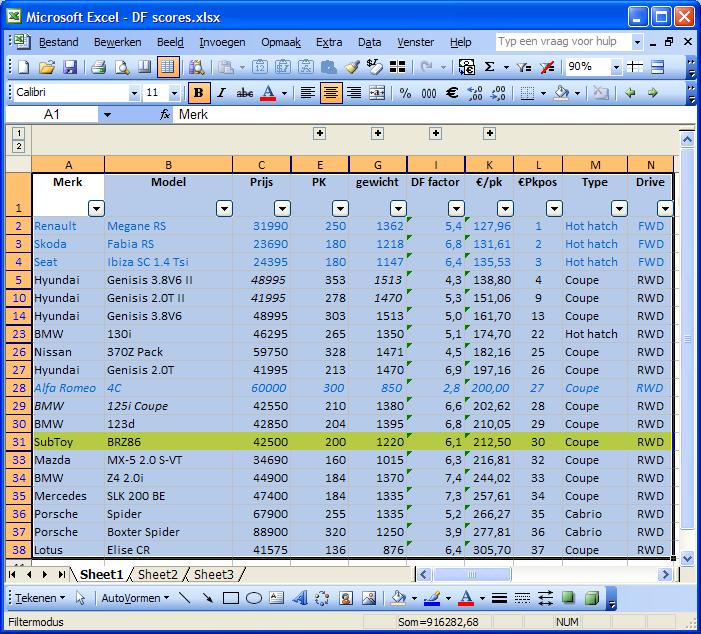Select outline level 2 button

pos(18,146)
